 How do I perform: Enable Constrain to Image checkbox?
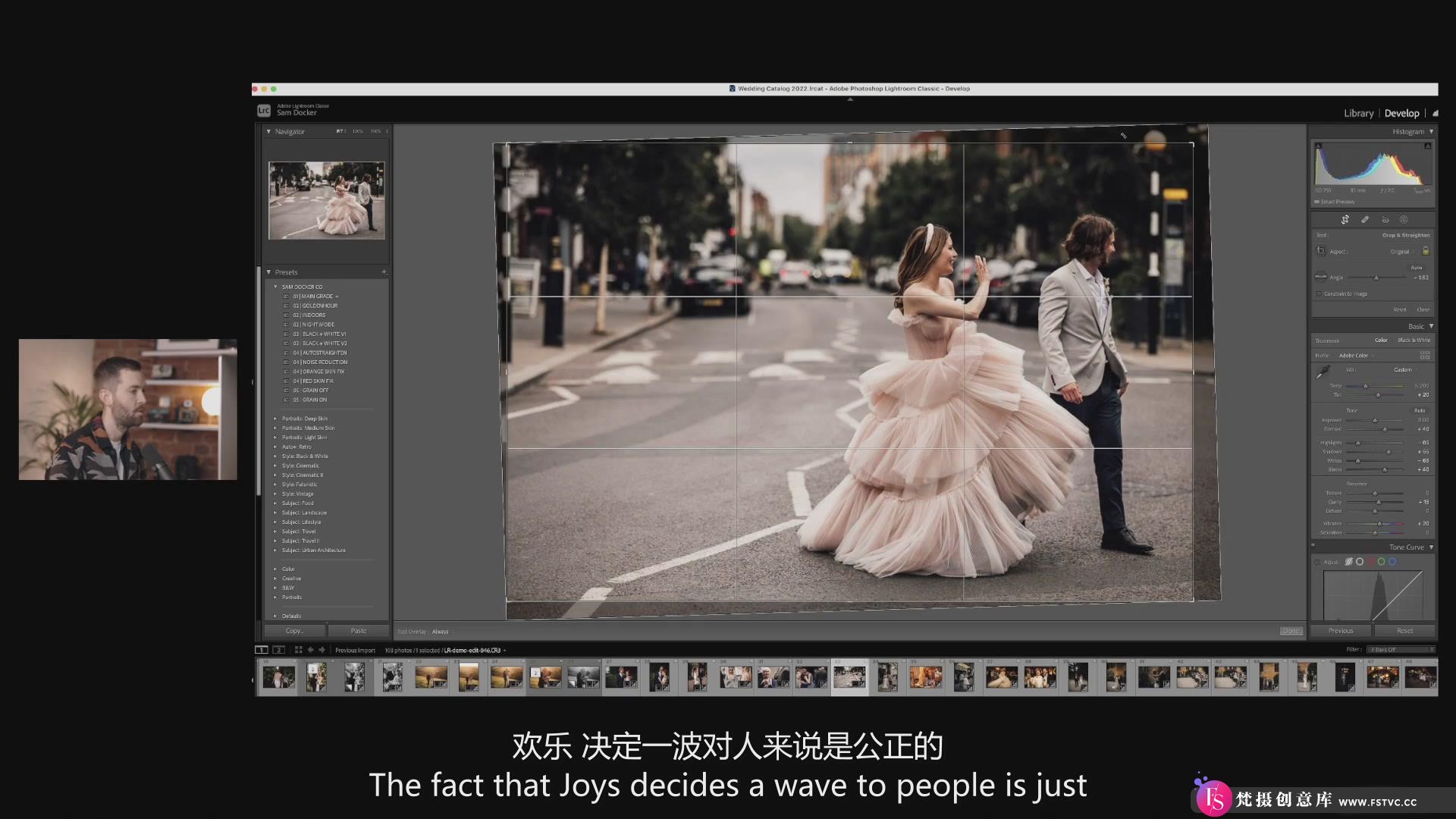coord(1319,293)
